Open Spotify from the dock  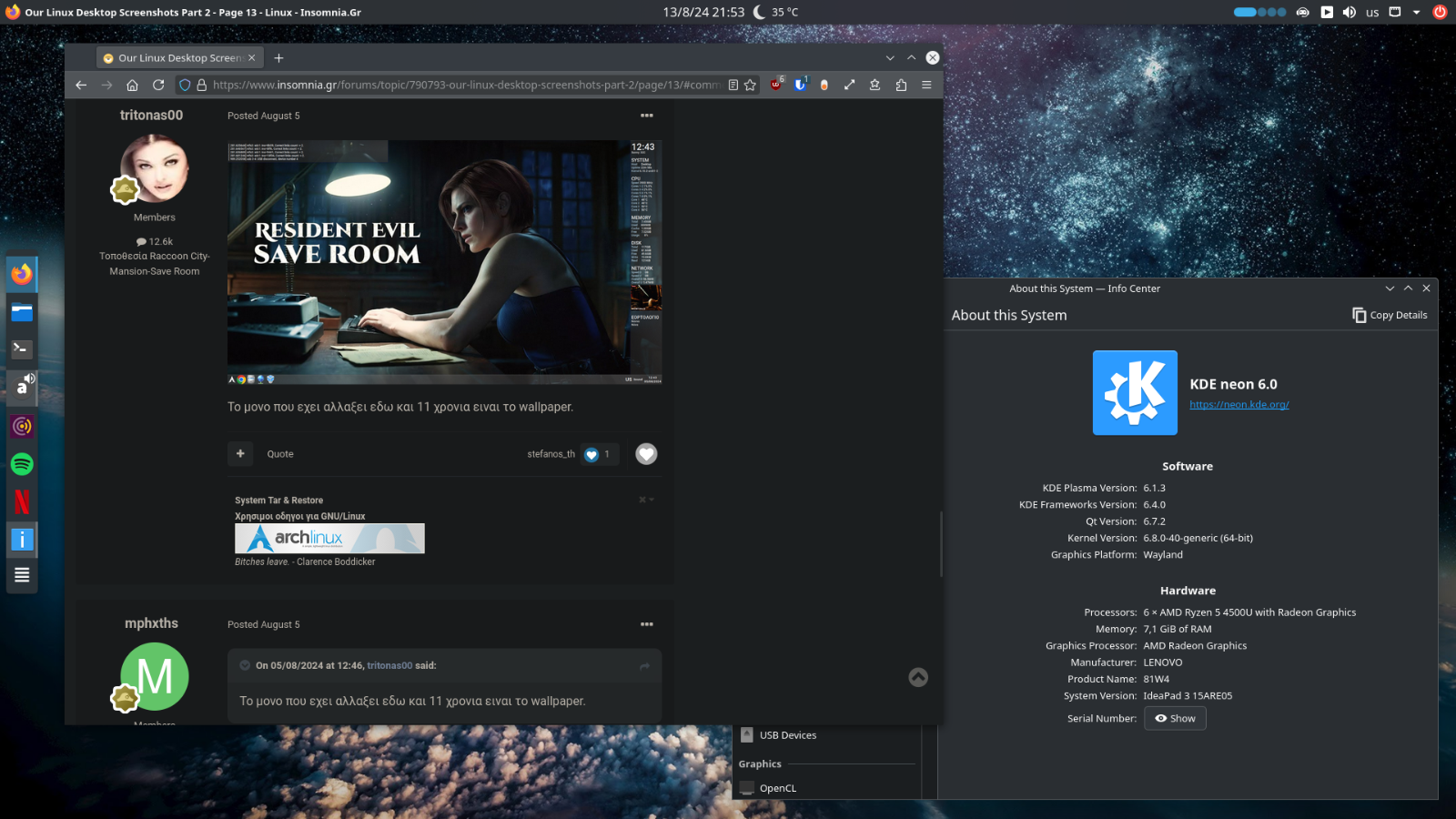22,464
